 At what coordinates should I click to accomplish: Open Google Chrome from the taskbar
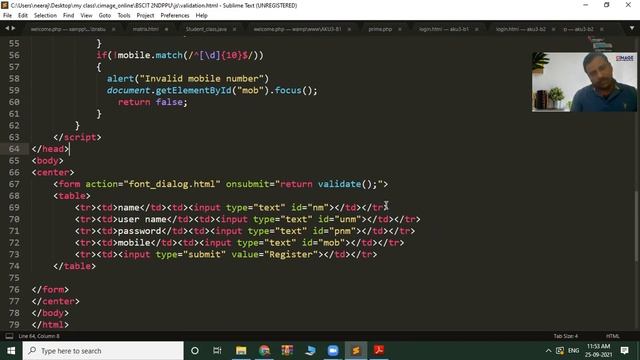coord(264,351)
